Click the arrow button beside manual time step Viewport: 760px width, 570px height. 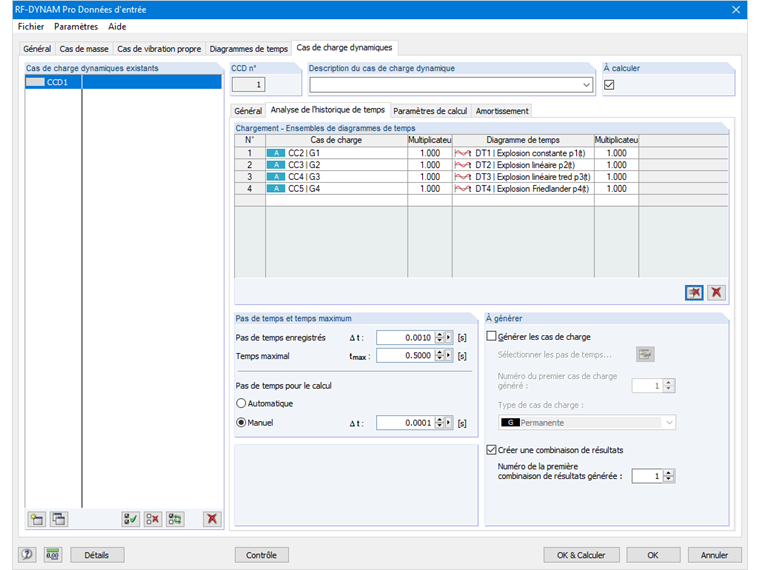click(449, 423)
